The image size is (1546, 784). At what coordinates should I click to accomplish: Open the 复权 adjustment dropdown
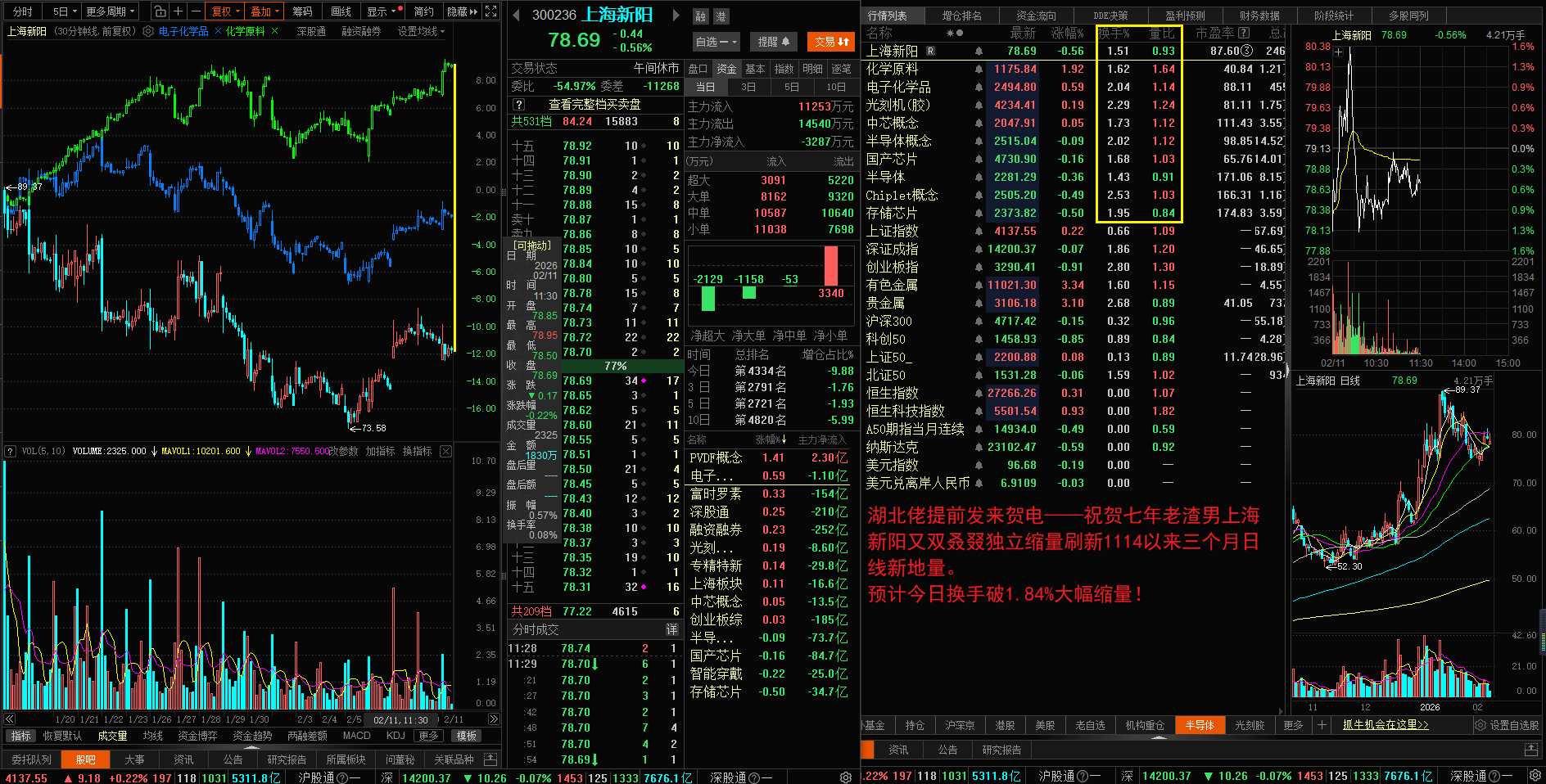(226, 11)
